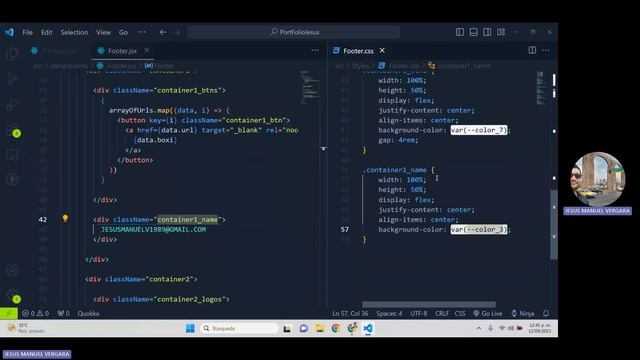Open Google Chrome on taskbar

[336, 328]
